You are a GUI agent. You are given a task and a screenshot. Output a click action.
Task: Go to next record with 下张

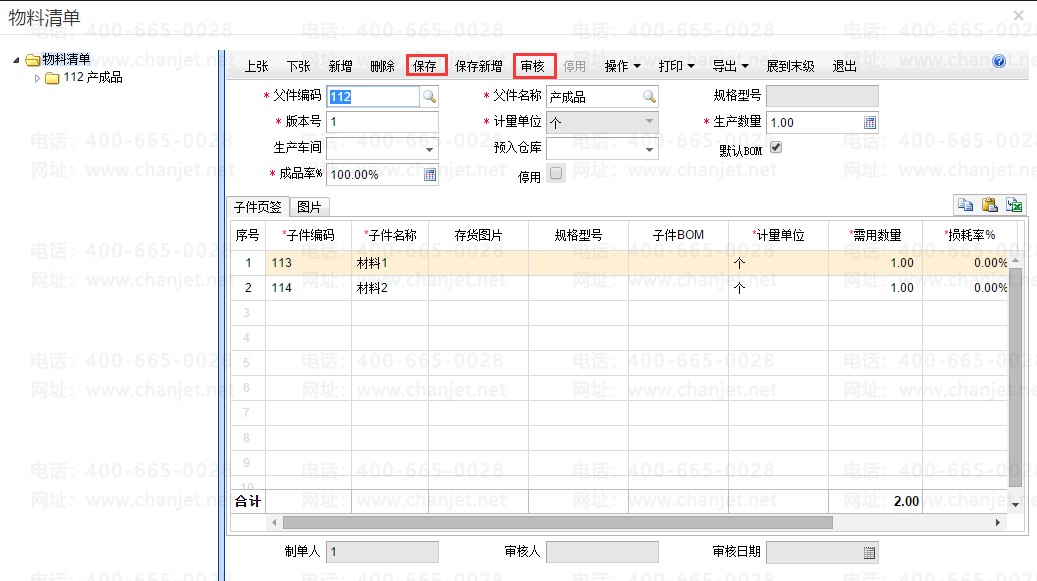tap(298, 66)
